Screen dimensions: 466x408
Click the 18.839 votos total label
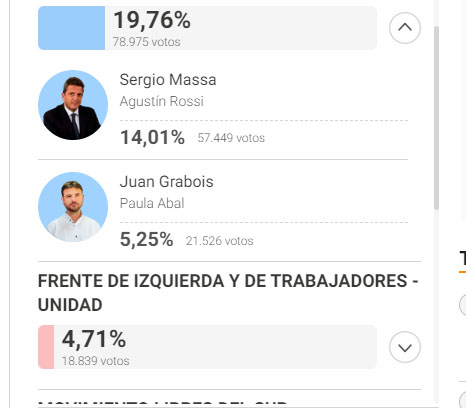coord(96,361)
